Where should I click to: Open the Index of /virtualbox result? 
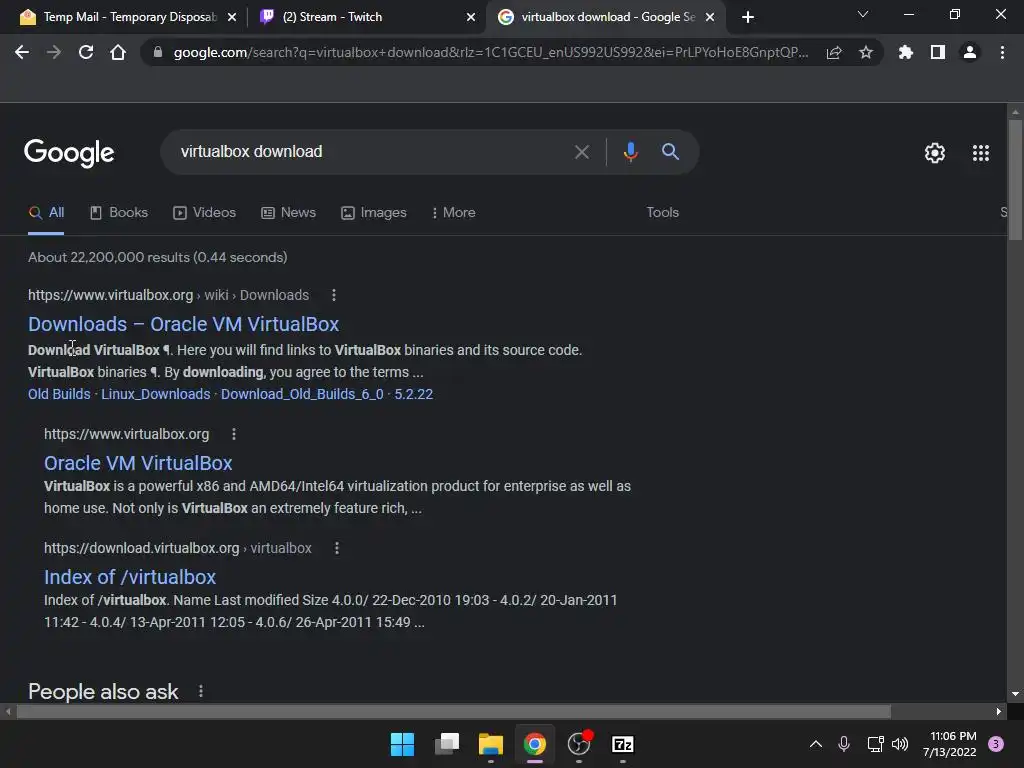pyautogui.click(x=130, y=577)
